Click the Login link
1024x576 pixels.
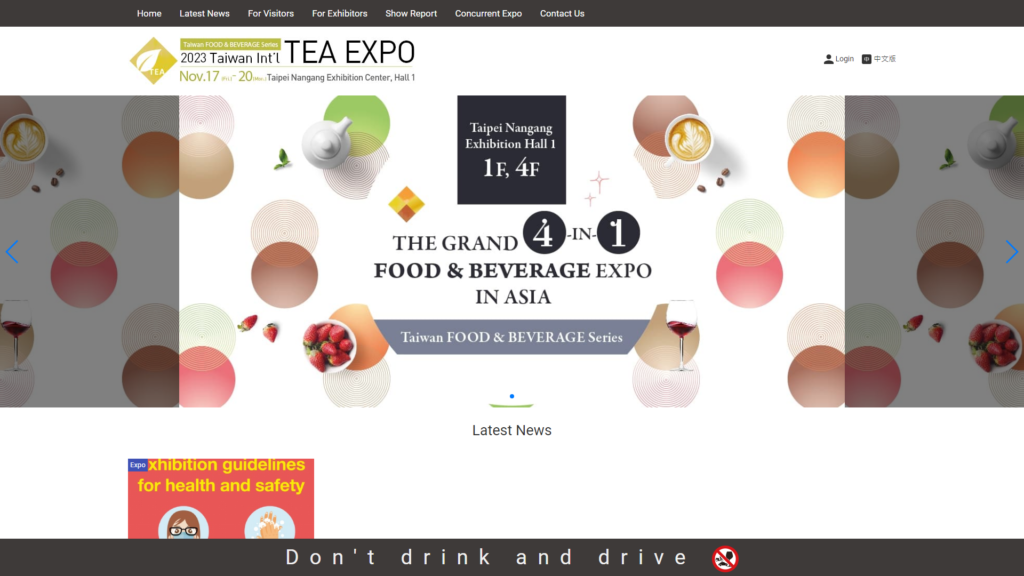point(845,59)
